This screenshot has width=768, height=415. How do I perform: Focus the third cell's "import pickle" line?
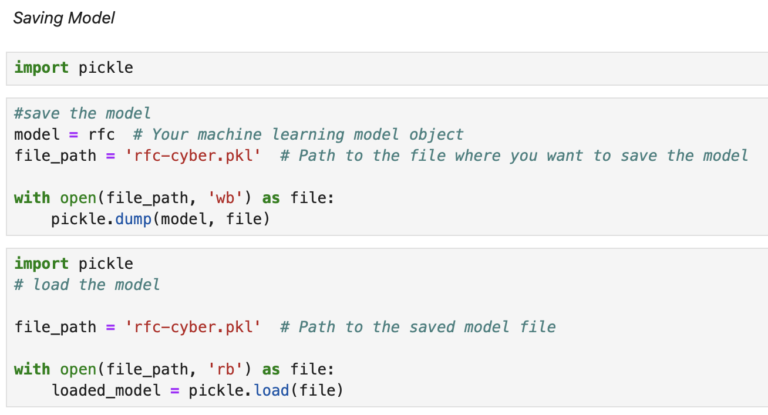coord(73,264)
